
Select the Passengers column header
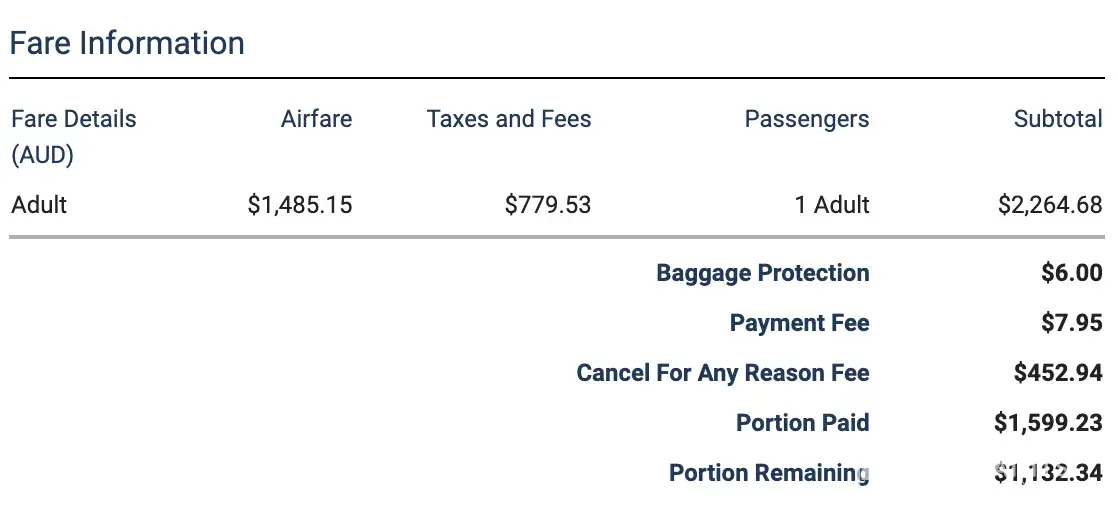(806, 119)
